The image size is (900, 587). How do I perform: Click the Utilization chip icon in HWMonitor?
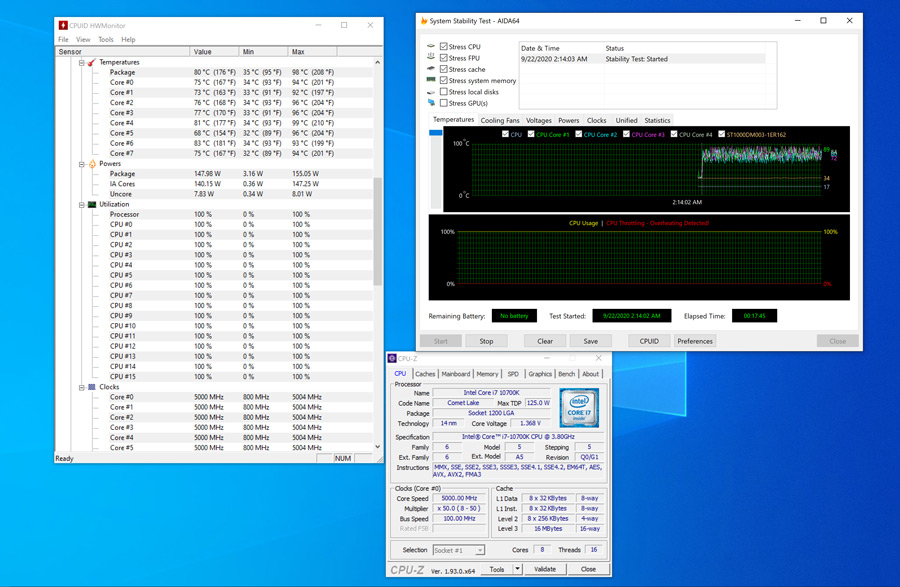coord(92,204)
